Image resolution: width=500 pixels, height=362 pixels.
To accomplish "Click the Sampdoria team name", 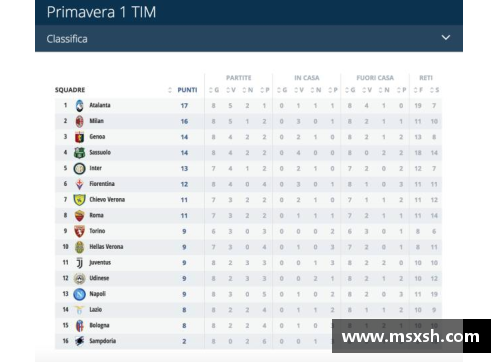I will point(103,341).
